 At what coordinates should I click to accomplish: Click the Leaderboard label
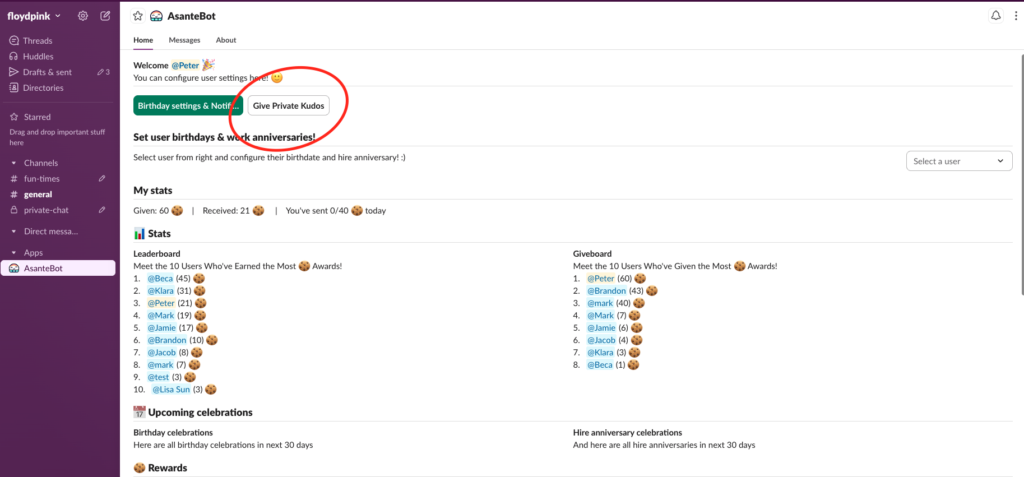(x=157, y=254)
